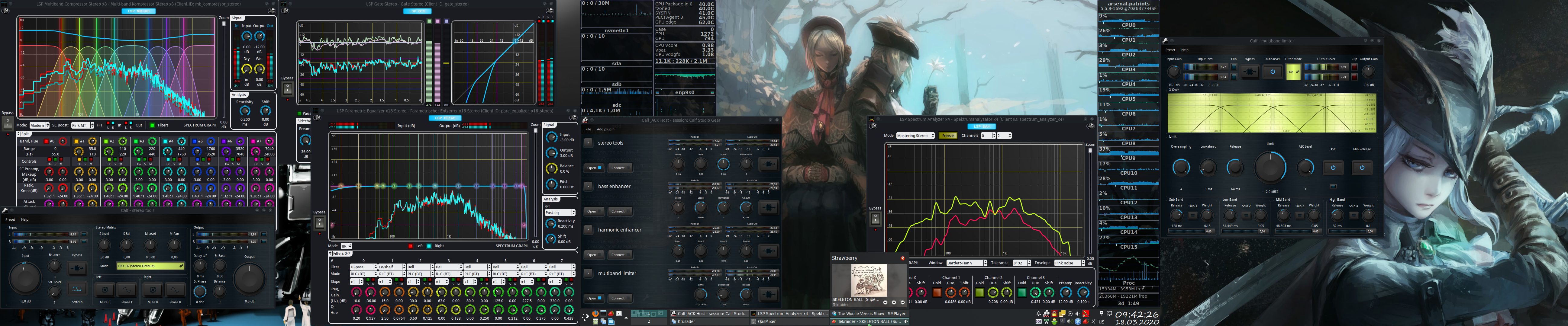Screen dimensions: 1568x326
Task: Toggle Bypass in Calf multiband limiter
Action: coord(1250,72)
